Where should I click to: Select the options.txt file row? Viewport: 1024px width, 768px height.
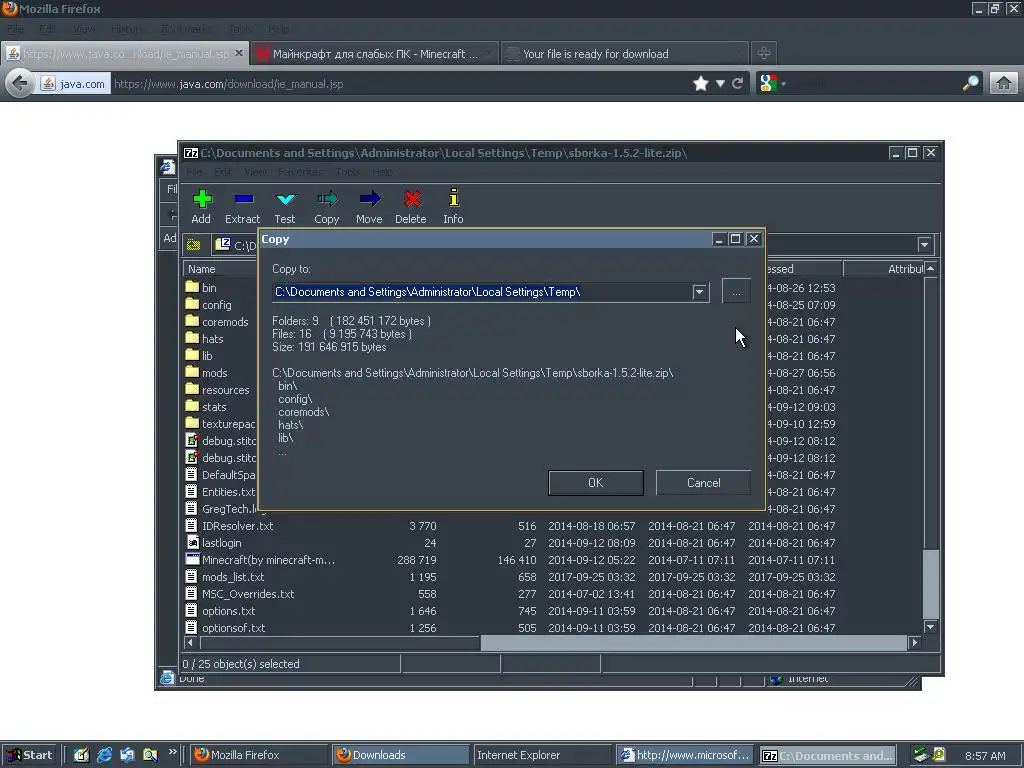point(553,611)
